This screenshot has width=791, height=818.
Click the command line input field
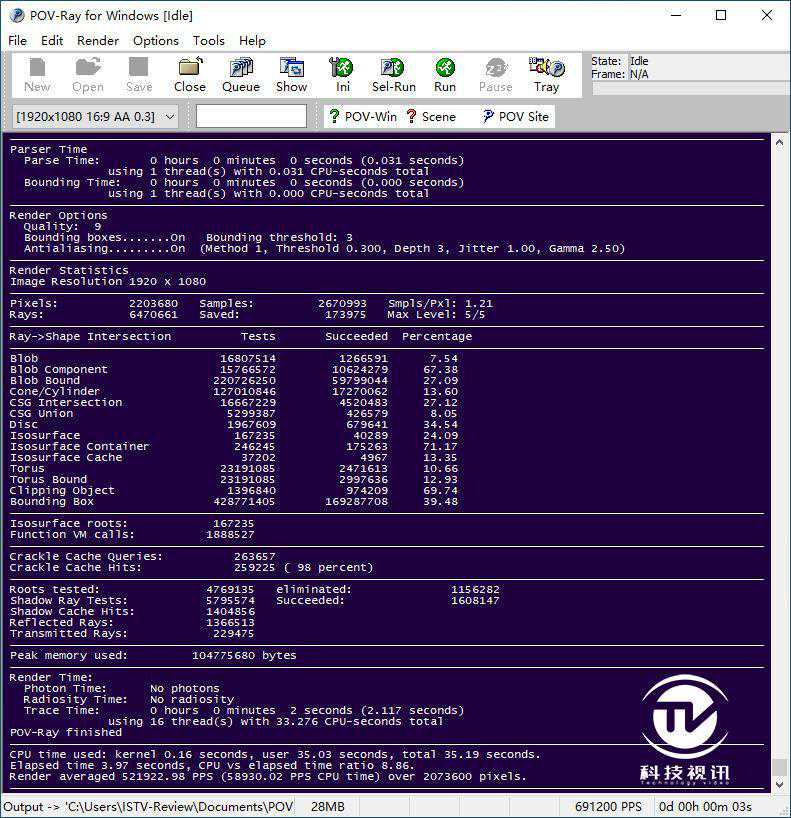click(x=251, y=117)
